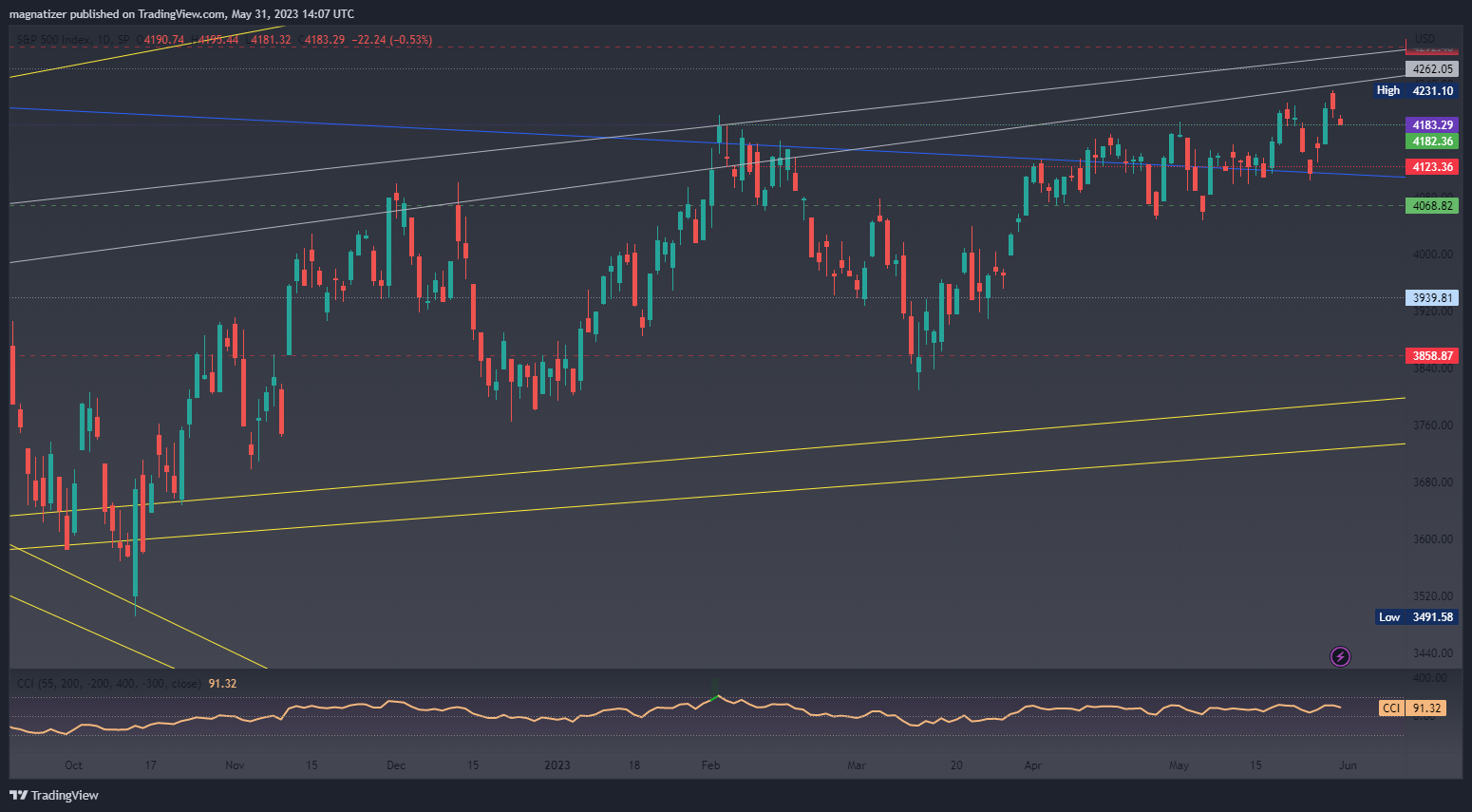This screenshot has width=1472, height=812.
Task: Click the High 4231.10 price marker
Action: click(x=1416, y=90)
